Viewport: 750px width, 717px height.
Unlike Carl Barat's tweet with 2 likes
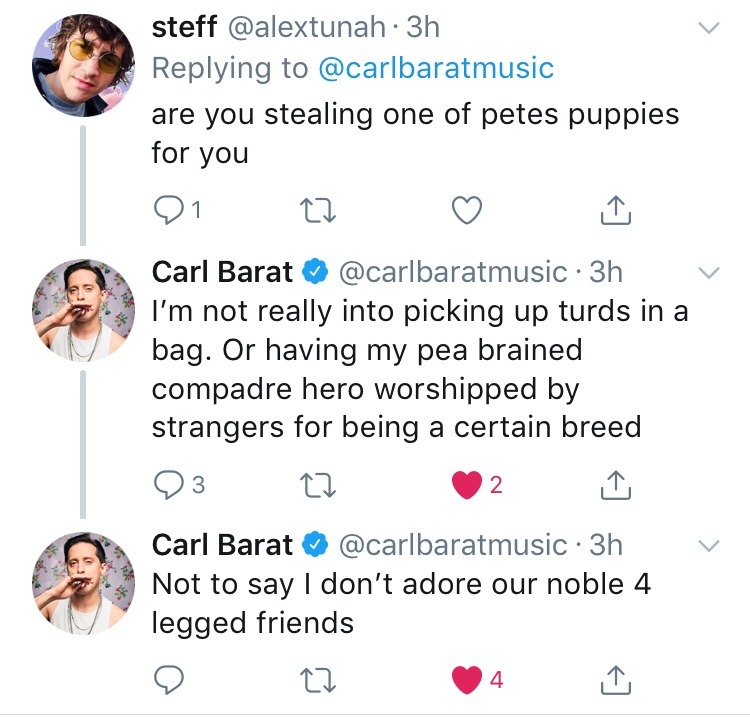click(466, 485)
